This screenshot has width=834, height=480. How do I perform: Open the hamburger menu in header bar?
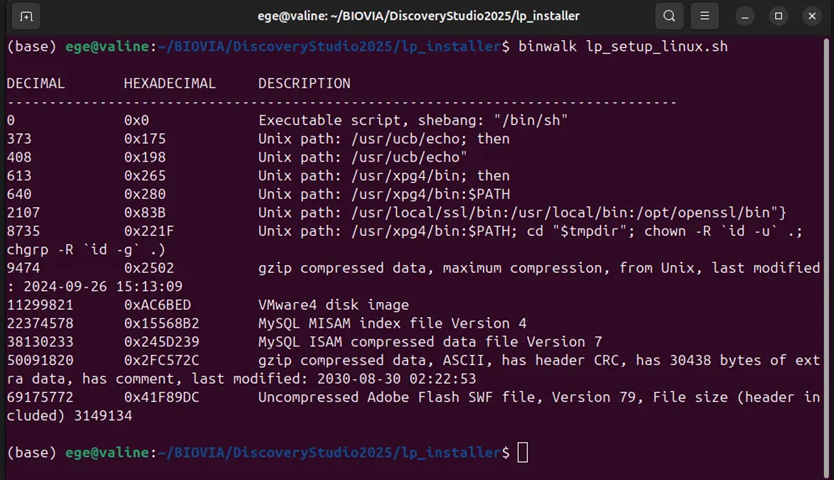click(704, 16)
